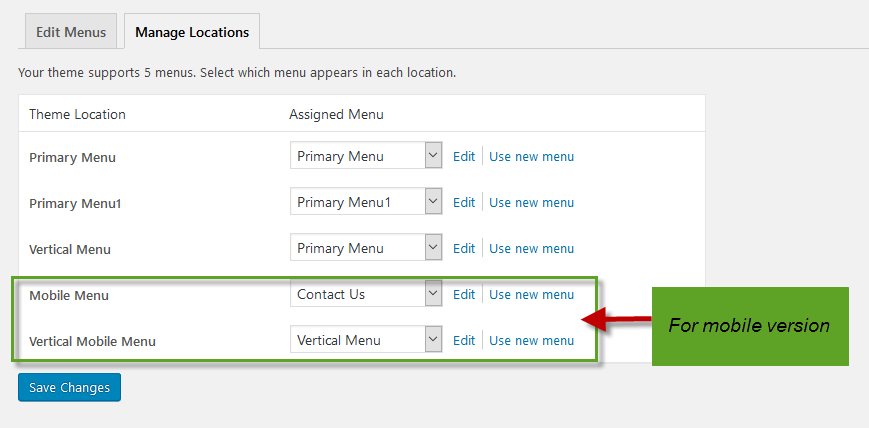The image size is (869, 428).
Task: Click Use new menu for Vertical Mobile Menu
Action: [531, 340]
